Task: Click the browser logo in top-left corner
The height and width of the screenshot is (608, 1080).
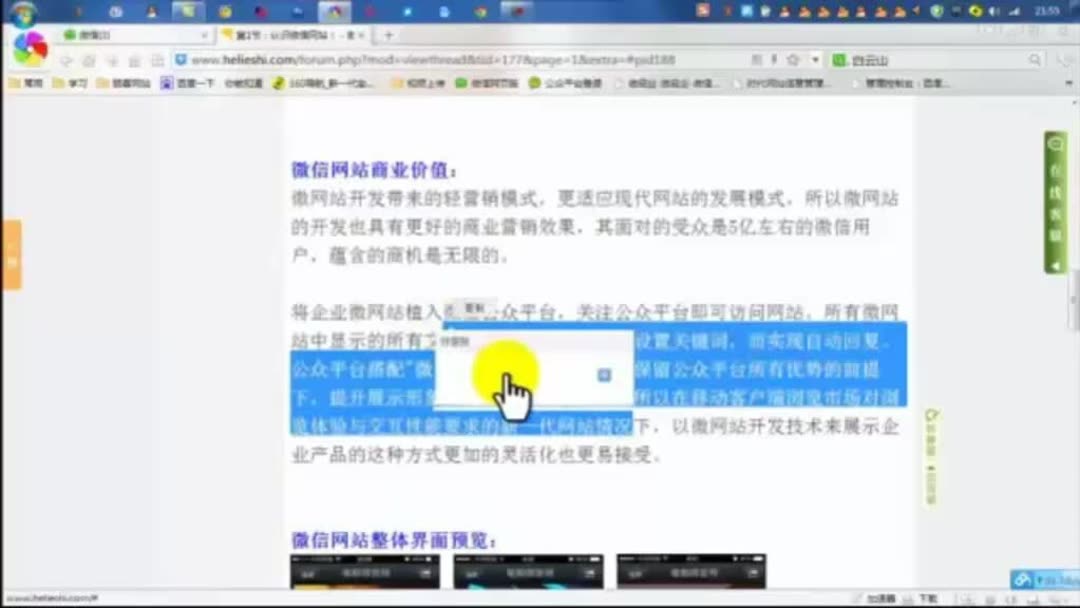Action: coord(30,50)
